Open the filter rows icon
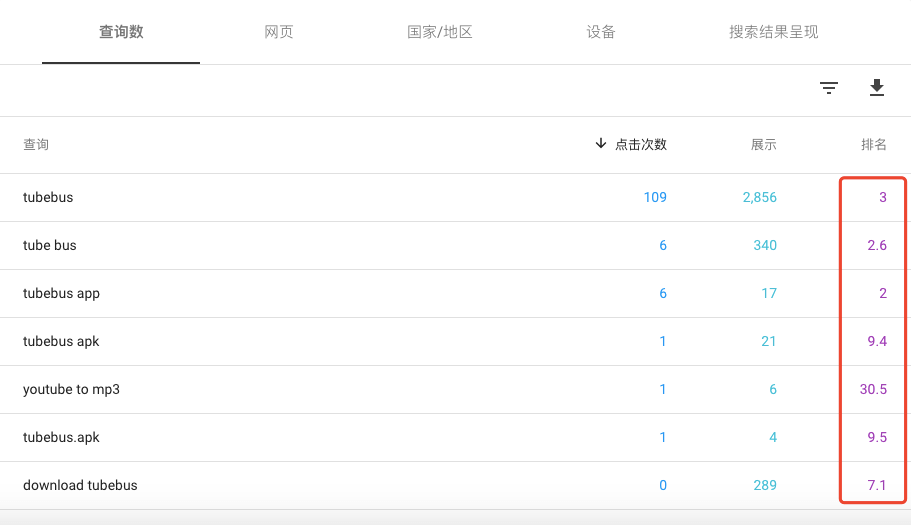Screen dimensions: 911x525 coord(828,88)
